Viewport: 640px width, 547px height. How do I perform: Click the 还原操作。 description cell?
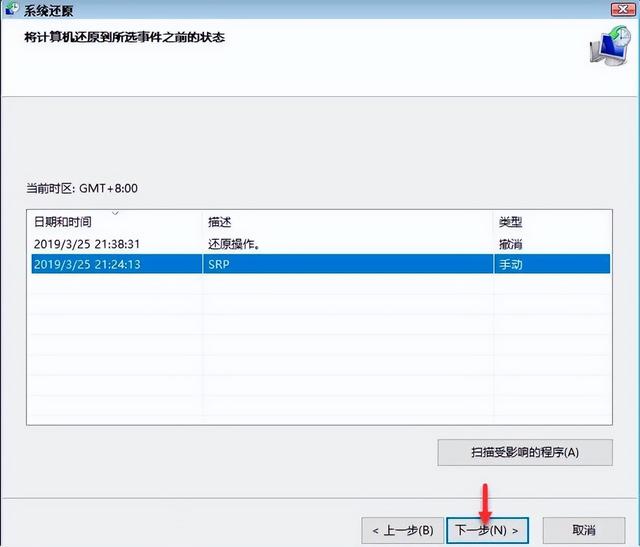coord(234,244)
